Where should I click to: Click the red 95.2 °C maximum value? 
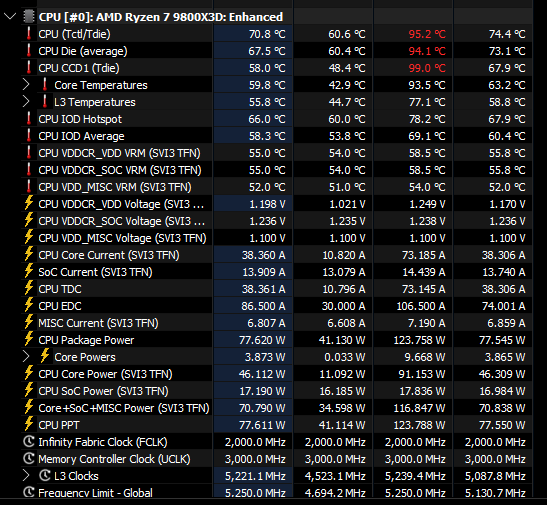(x=427, y=34)
